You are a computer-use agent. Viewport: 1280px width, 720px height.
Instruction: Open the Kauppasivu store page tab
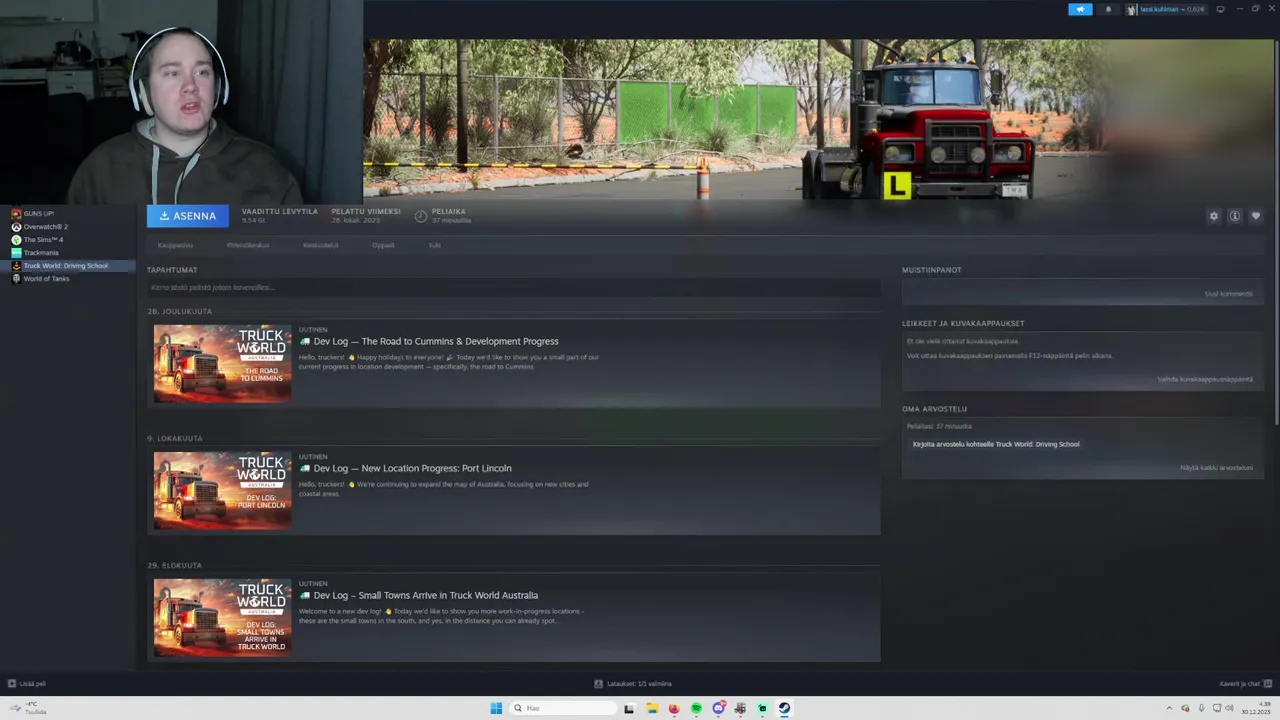point(175,245)
